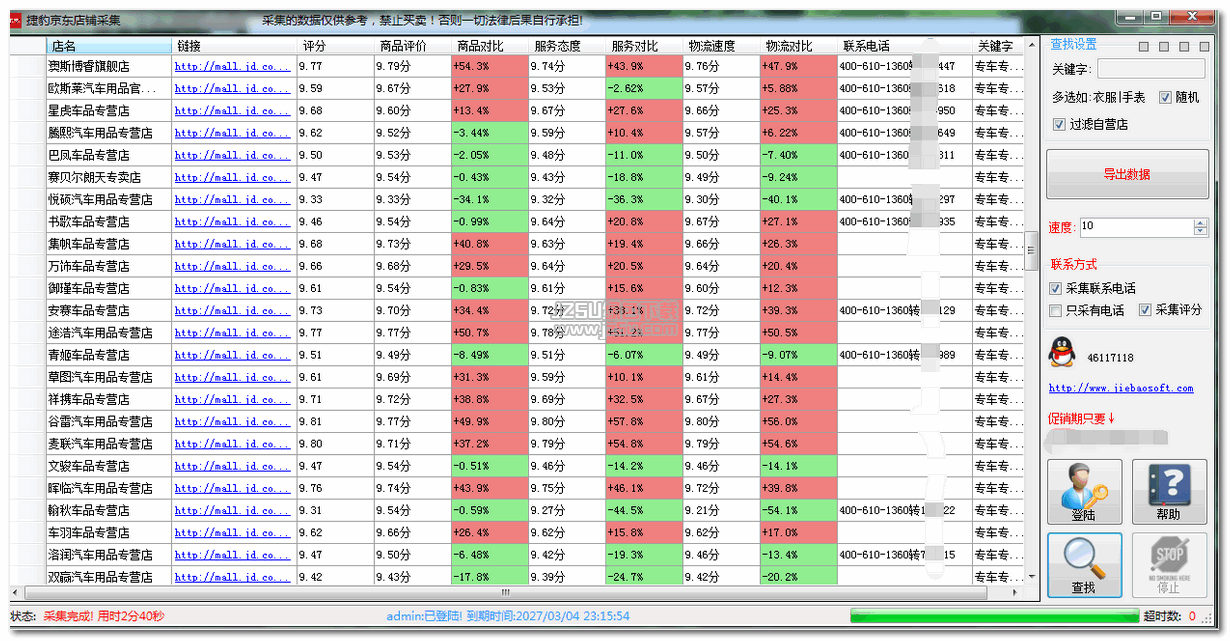Uncheck the 过滤自营店 checkbox
The height and width of the screenshot is (641, 1230).
[x=1060, y=125]
